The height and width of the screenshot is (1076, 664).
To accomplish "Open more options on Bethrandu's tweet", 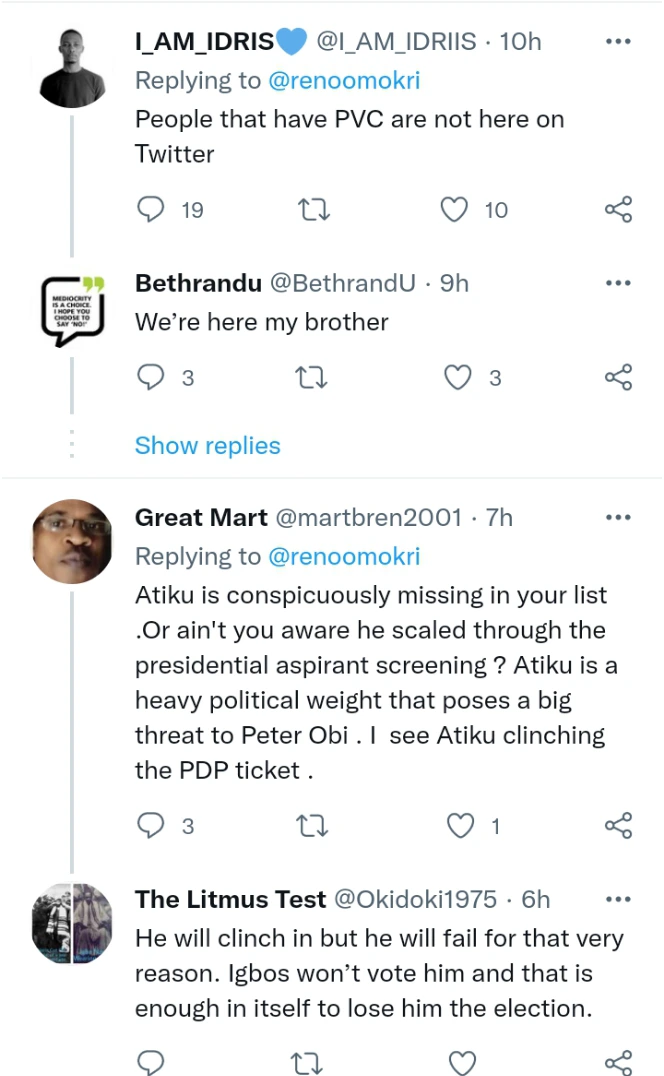I will (619, 283).
